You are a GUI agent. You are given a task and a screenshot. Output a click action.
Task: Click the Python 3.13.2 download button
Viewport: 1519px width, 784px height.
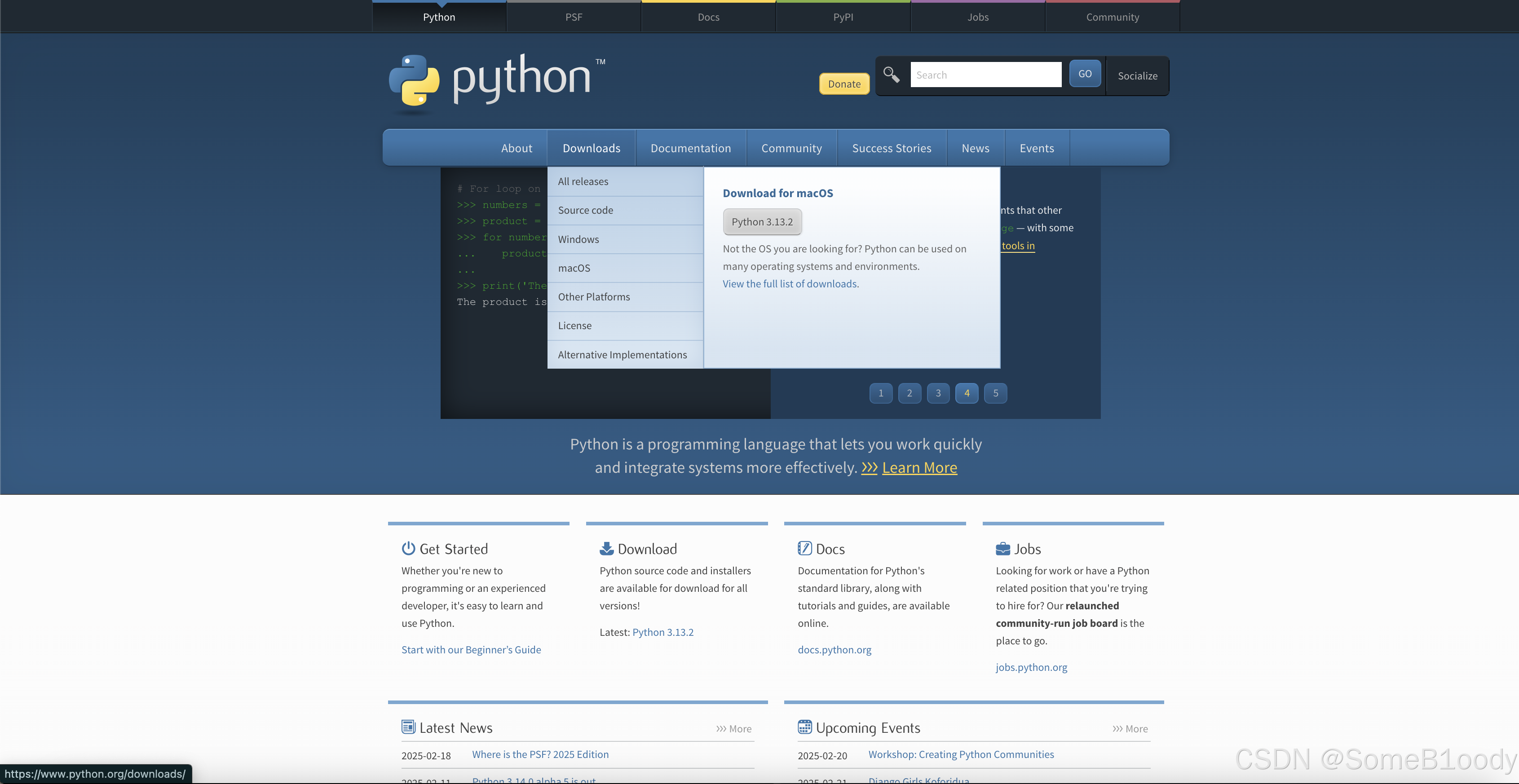pos(762,222)
